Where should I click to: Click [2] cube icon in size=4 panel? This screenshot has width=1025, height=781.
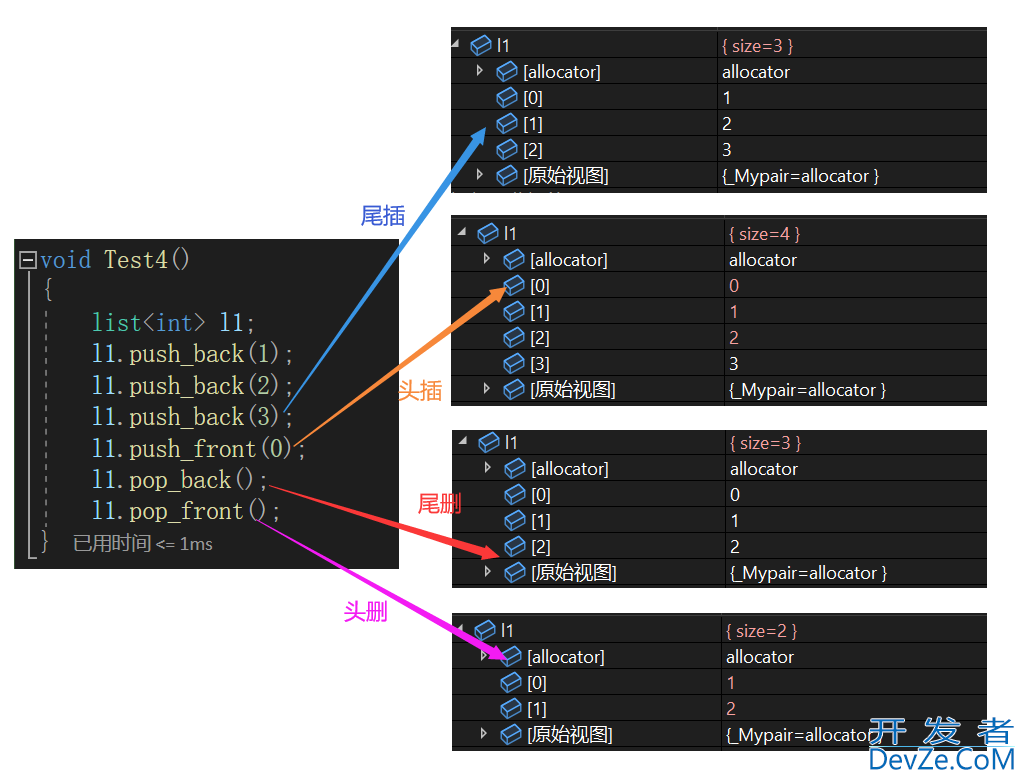point(514,338)
